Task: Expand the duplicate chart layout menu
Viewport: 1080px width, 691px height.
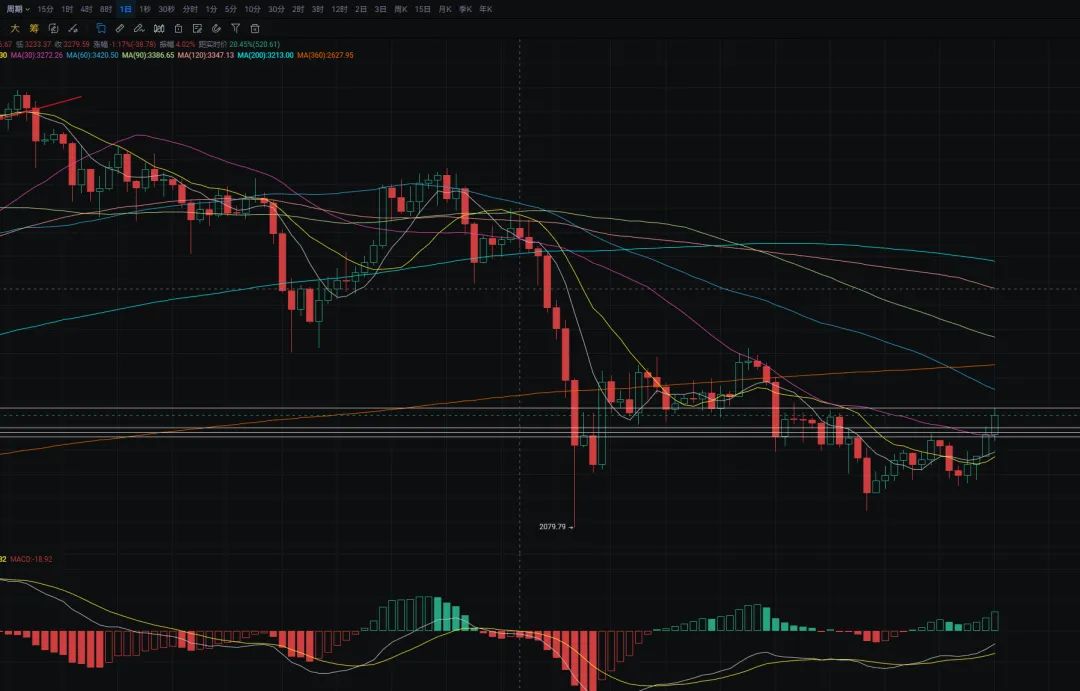Action: click(x=52, y=28)
